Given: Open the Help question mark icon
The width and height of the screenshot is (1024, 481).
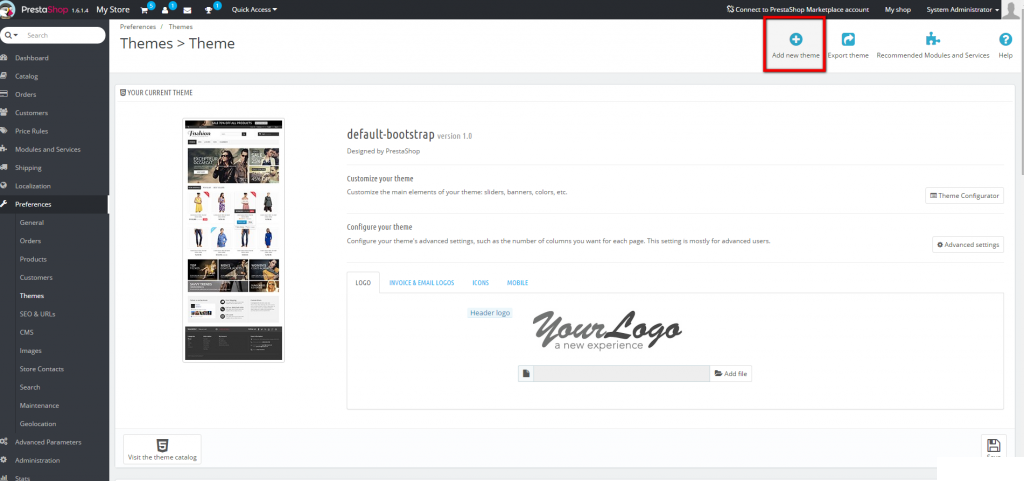Looking at the screenshot, I should click(x=1005, y=39).
